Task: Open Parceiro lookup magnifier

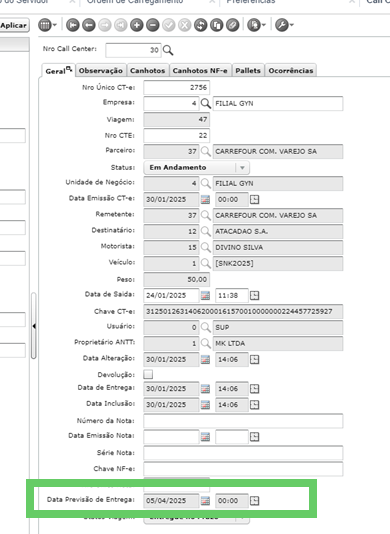Action: pyautogui.click(x=205, y=151)
